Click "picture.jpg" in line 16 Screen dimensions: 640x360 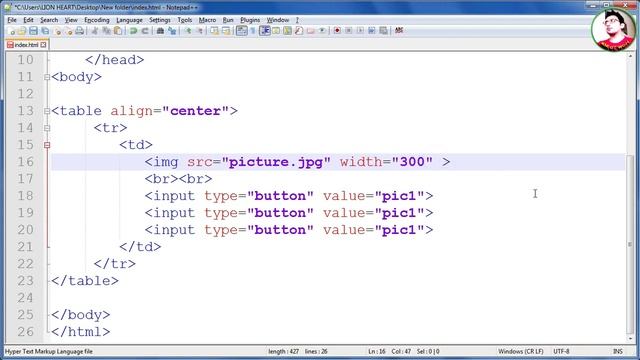coord(276,162)
